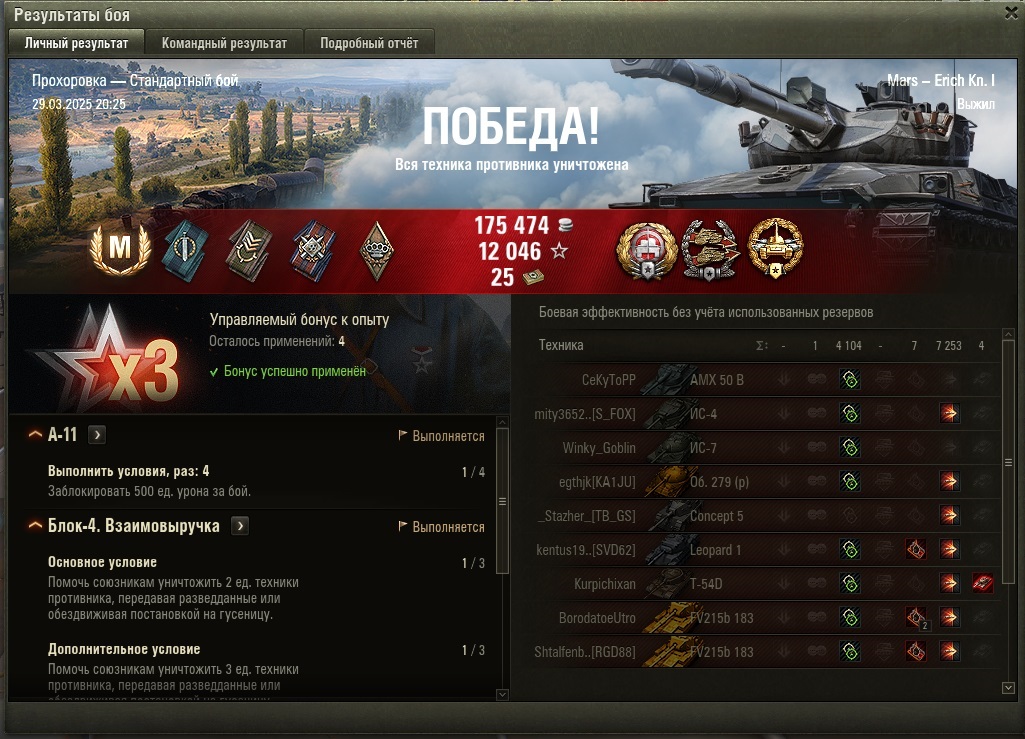Click FV215b 183 row of BorodatoeUtro
The image size is (1025, 739).
pos(764,617)
